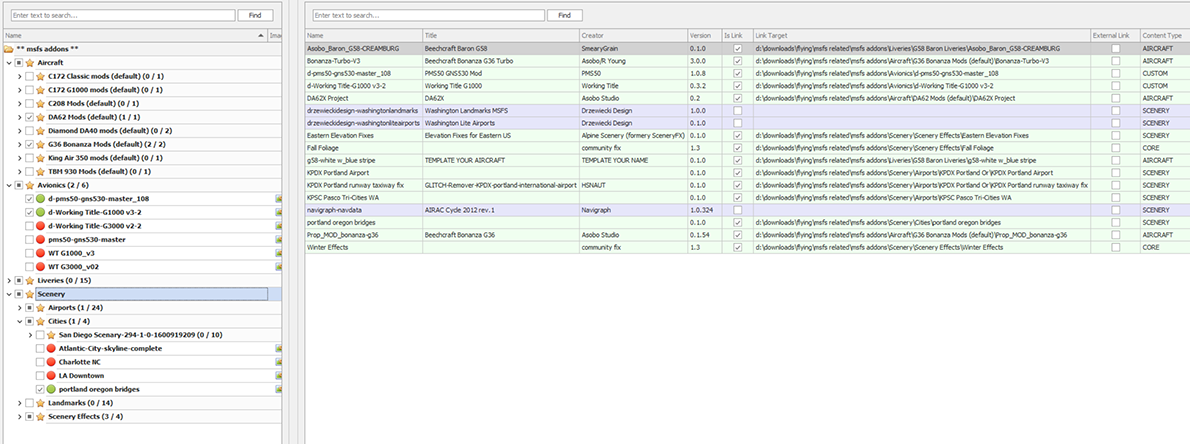Click the red status dot of pms50-gns530-master
Image resolution: width=1190 pixels, height=444 pixels.
(x=40, y=239)
